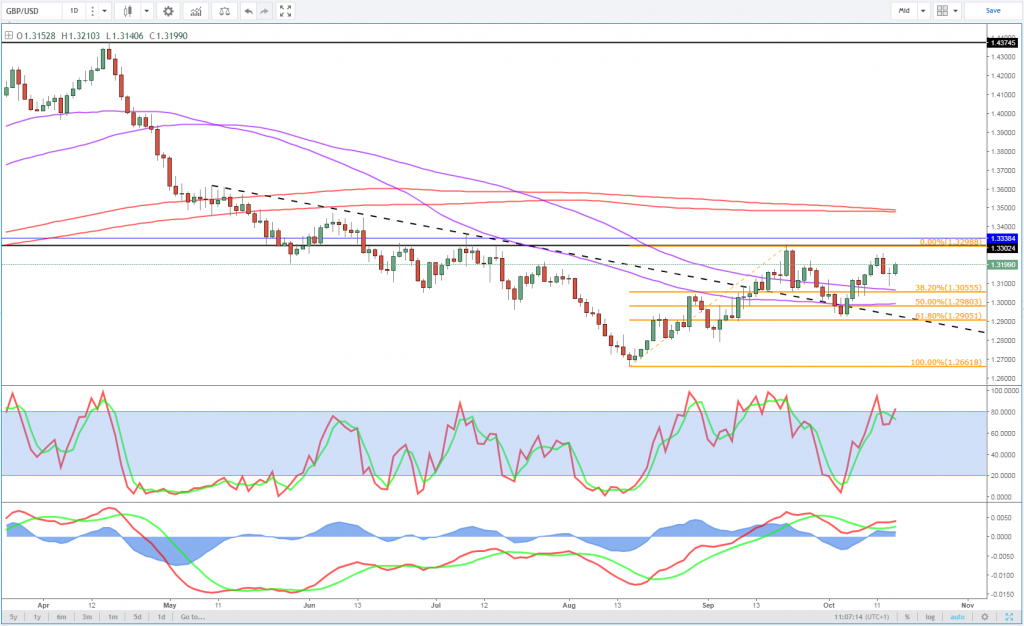Open the indicators menu icon
The height and width of the screenshot is (626, 1024).
point(196,11)
